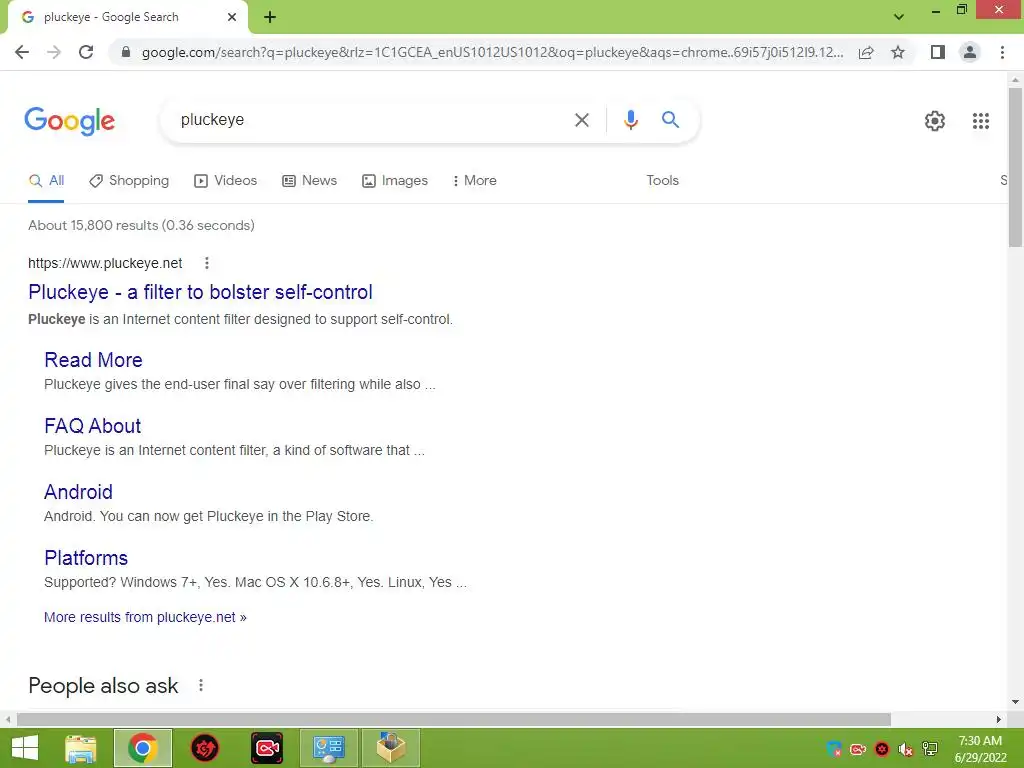The image size is (1024, 768).
Task: Expand the tab search chevron
Action: [899, 17]
